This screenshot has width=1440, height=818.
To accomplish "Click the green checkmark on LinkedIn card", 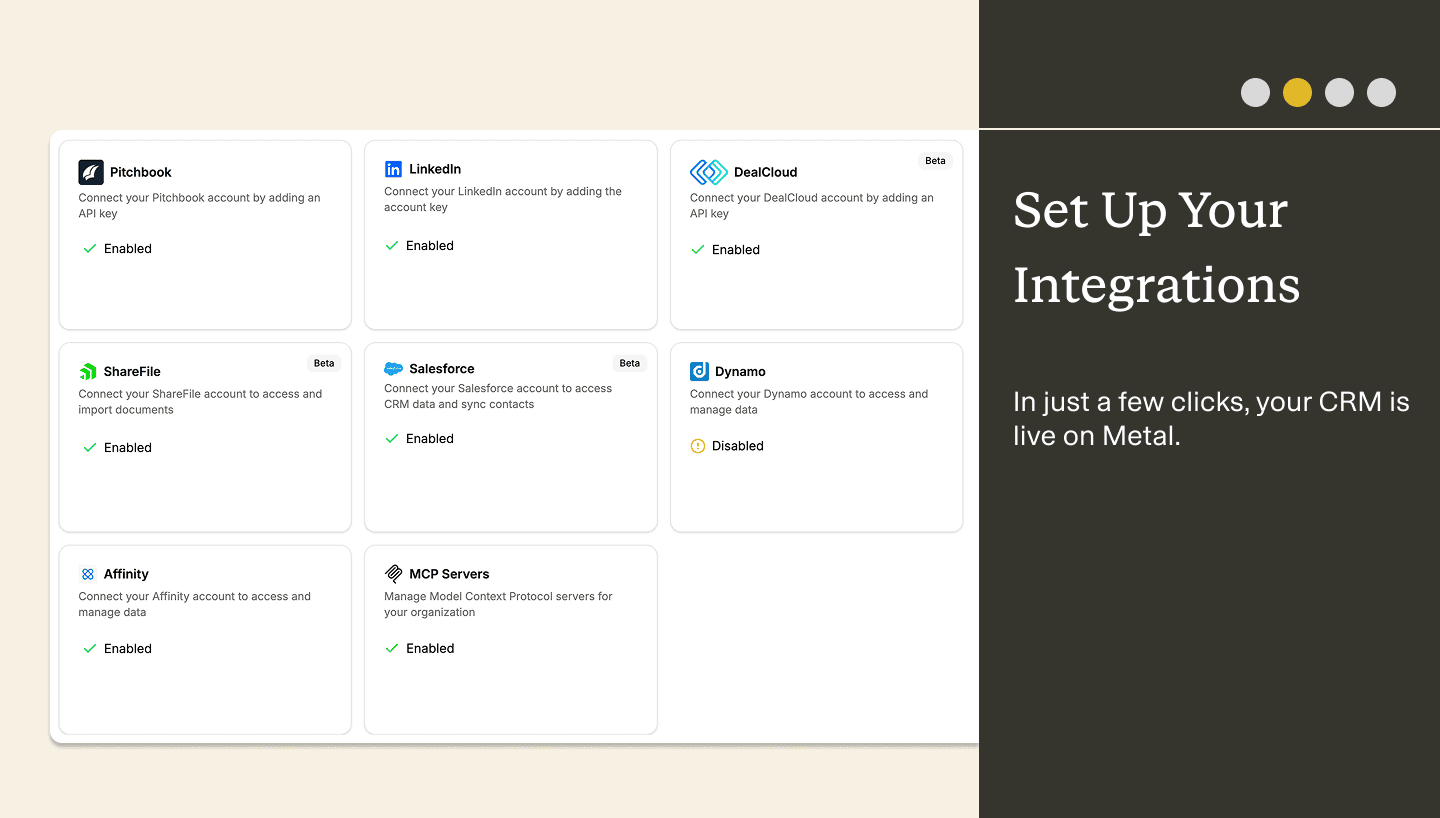I will (392, 245).
